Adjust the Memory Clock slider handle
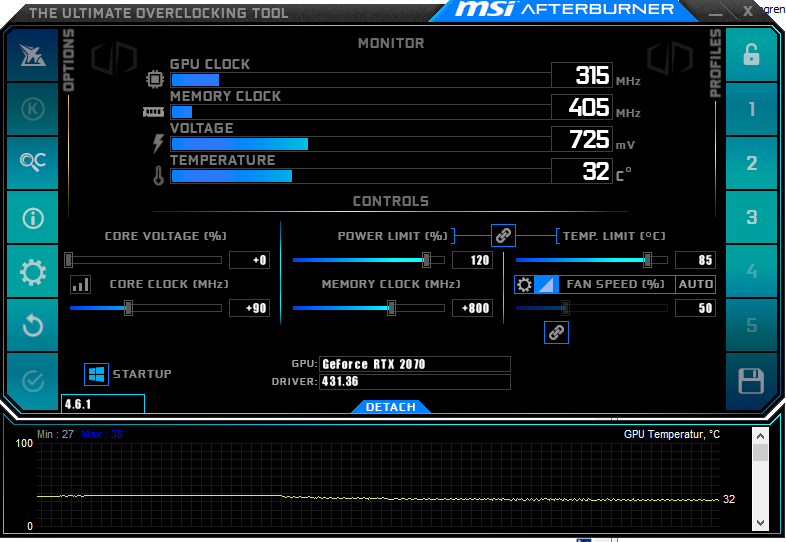This screenshot has height=542, width=786. pyautogui.click(x=391, y=308)
